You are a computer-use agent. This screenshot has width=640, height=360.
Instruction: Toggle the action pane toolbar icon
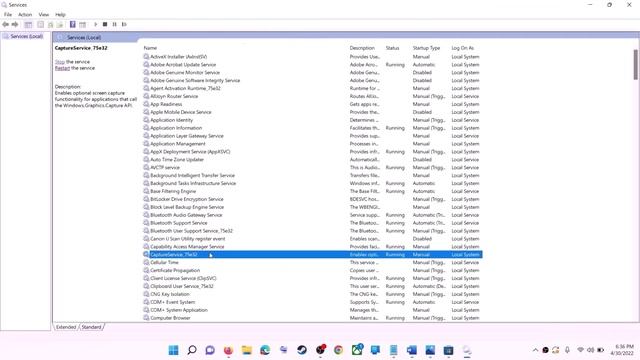point(82,24)
